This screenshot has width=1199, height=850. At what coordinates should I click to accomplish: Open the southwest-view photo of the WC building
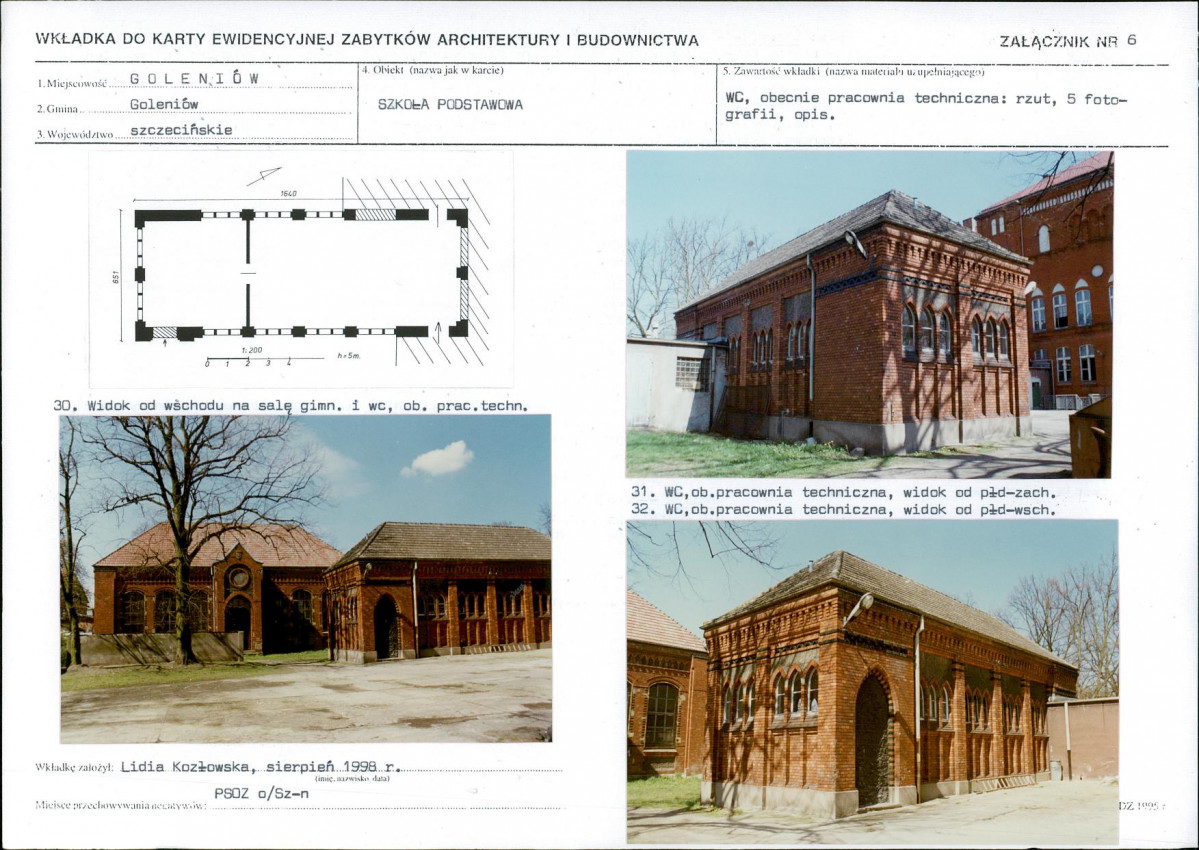(869, 314)
